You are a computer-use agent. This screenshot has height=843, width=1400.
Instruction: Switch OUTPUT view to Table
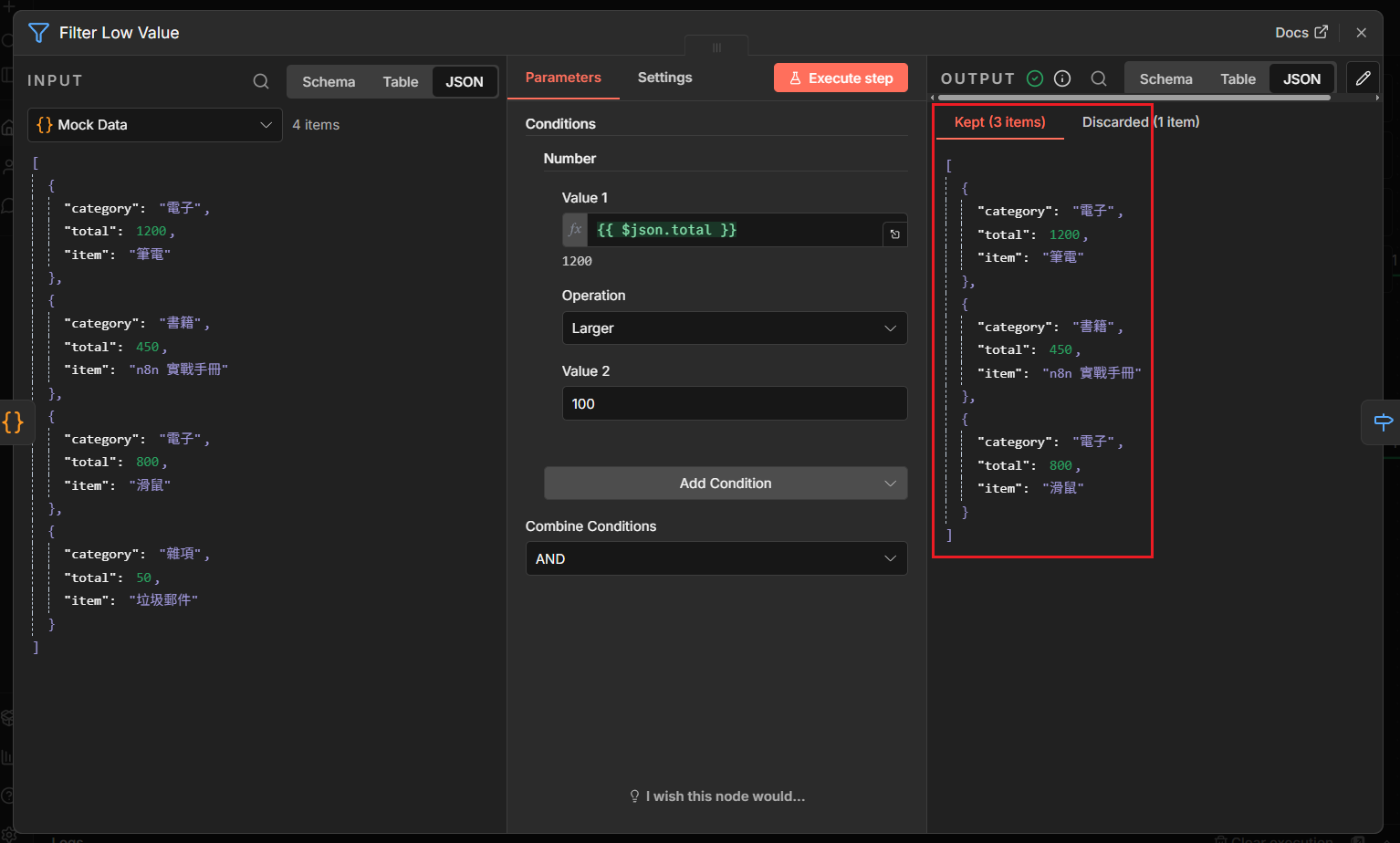pos(1238,79)
